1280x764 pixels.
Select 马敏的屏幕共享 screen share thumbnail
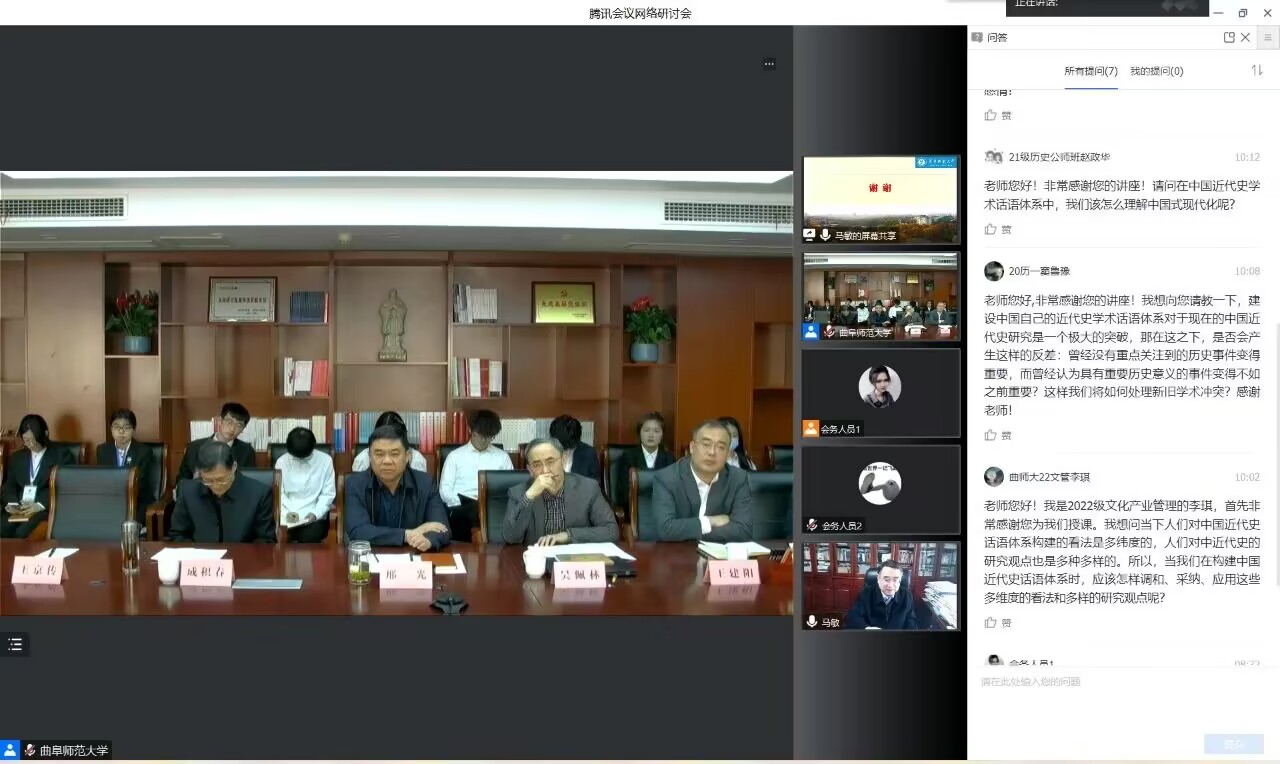pyautogui.click(x=880, y=199)
